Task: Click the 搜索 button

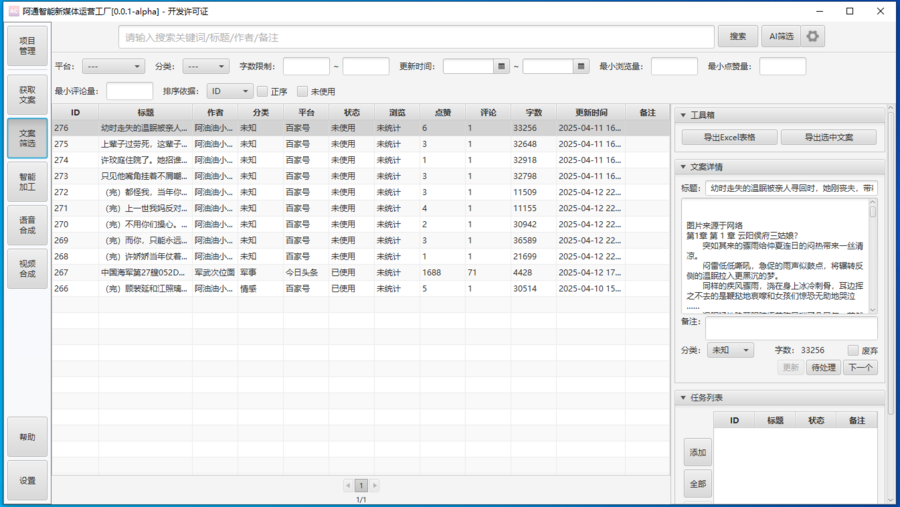Action: [738, 37]
